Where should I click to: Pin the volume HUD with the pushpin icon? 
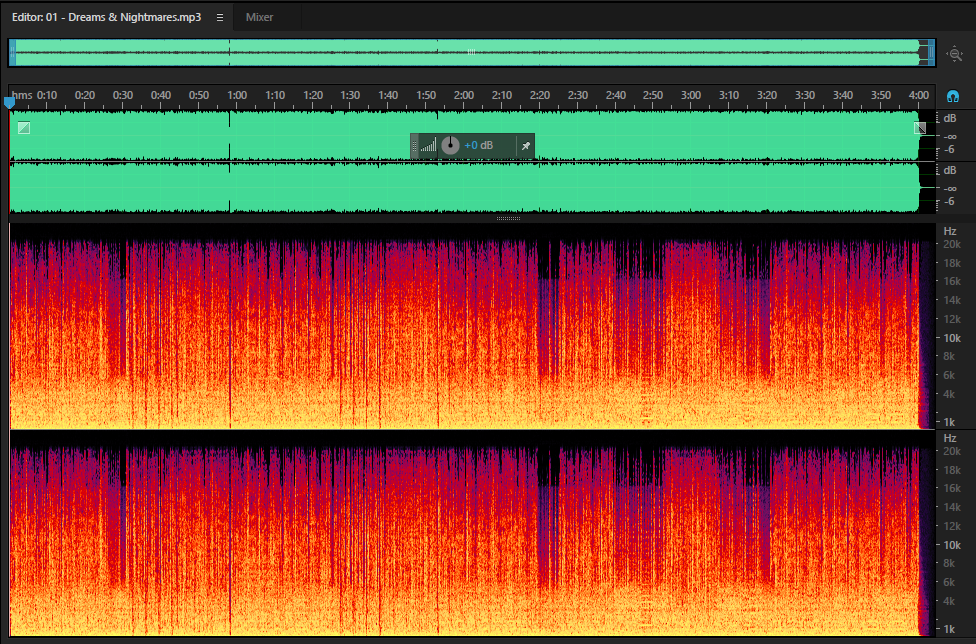526,146
